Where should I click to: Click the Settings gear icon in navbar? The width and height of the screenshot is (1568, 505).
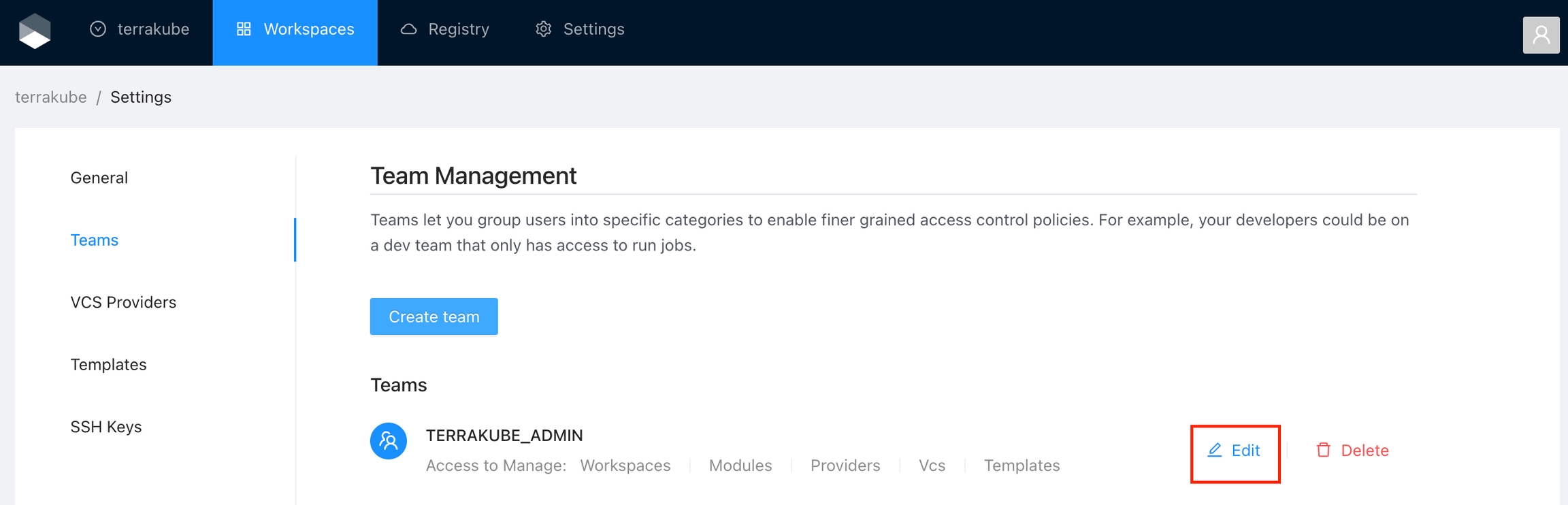point(543,29)
